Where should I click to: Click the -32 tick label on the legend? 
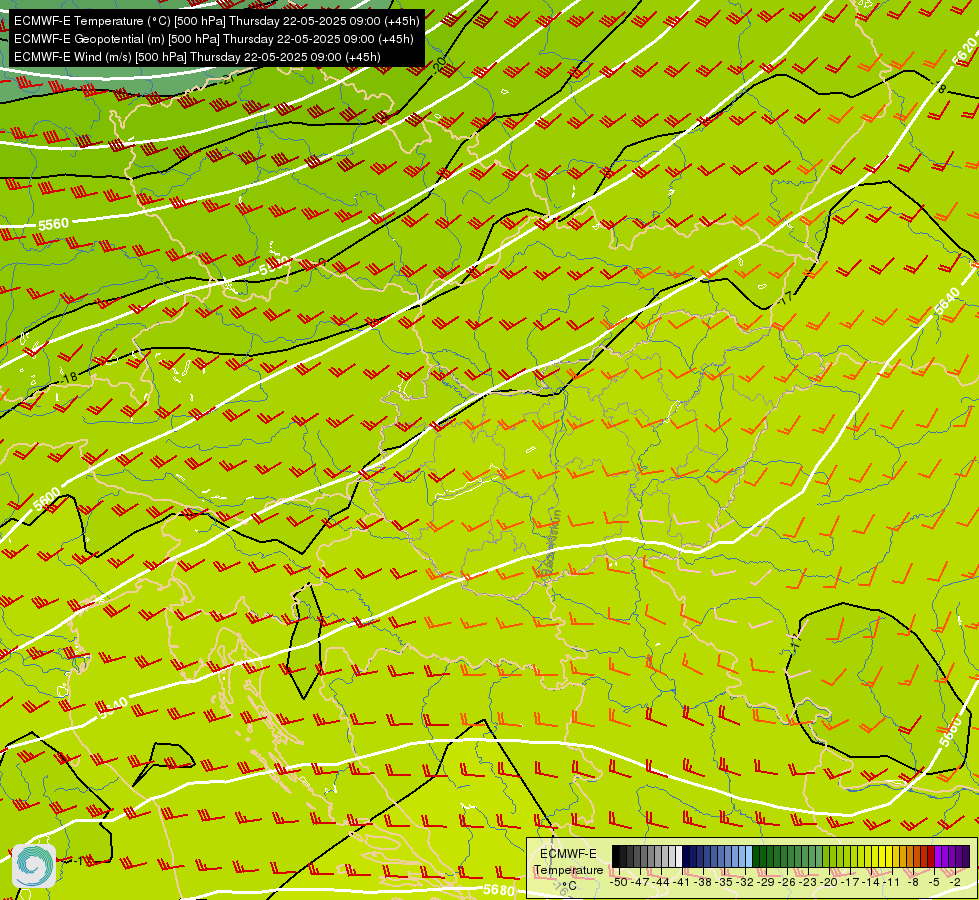[745, 882]
